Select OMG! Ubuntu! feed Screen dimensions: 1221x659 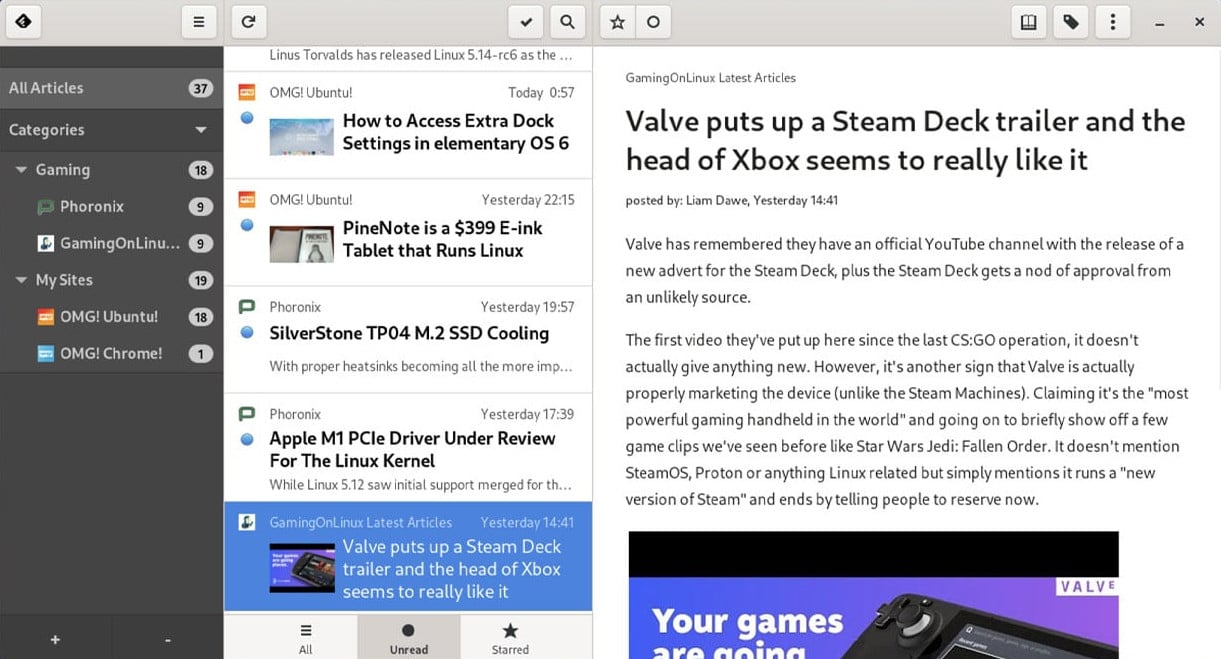[x=111, y=317]
